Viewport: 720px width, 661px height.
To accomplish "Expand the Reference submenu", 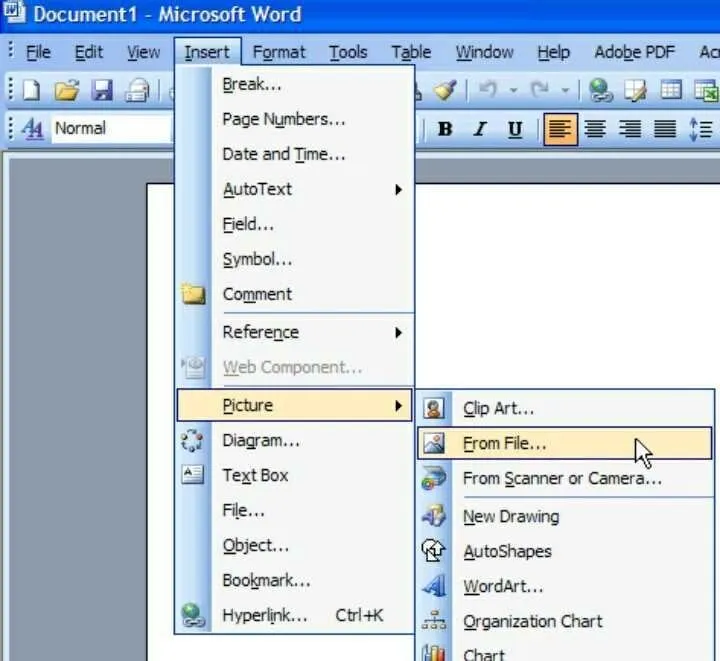I will point(295,332).
